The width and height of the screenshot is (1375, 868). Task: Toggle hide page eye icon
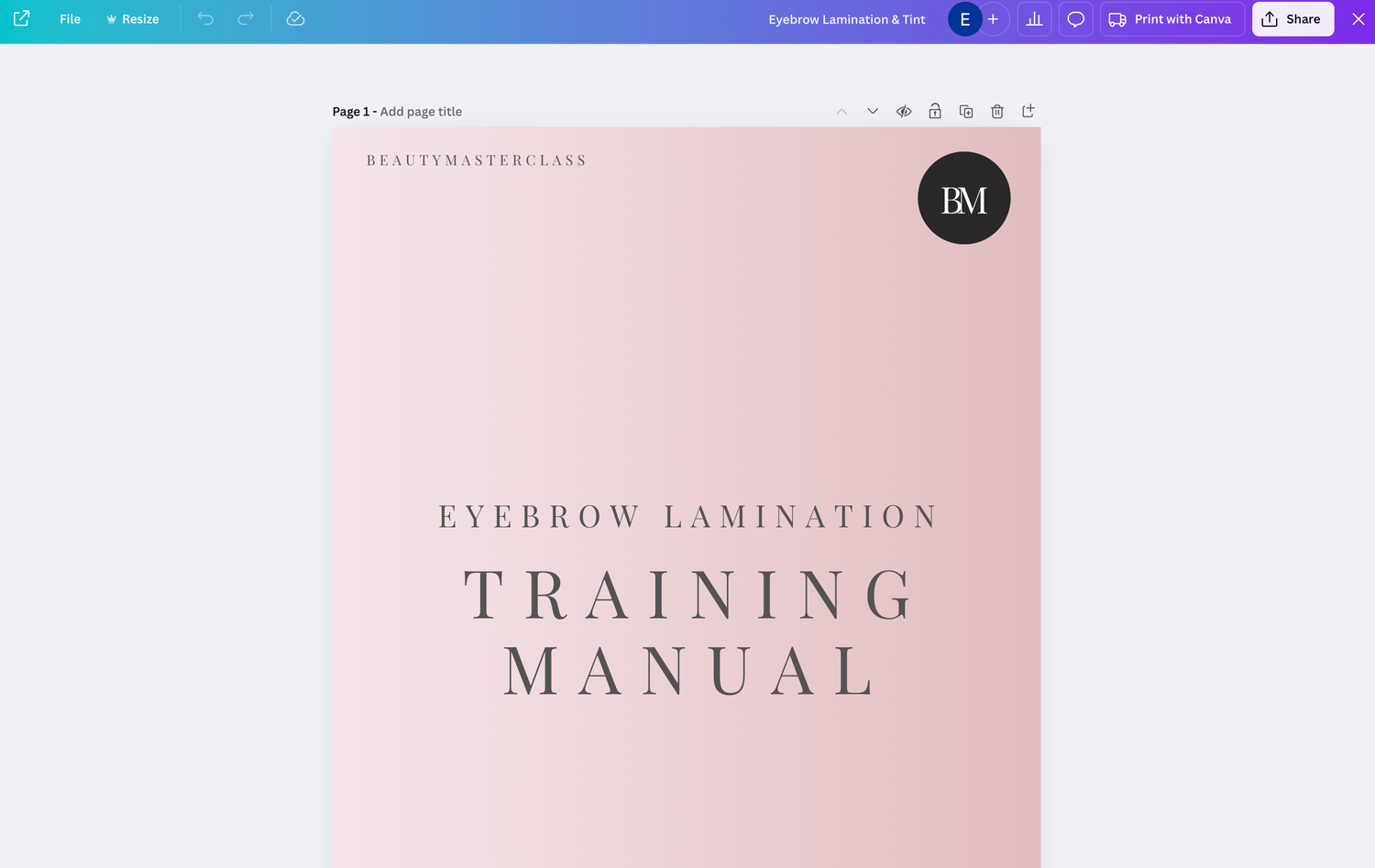pos(904,112)
